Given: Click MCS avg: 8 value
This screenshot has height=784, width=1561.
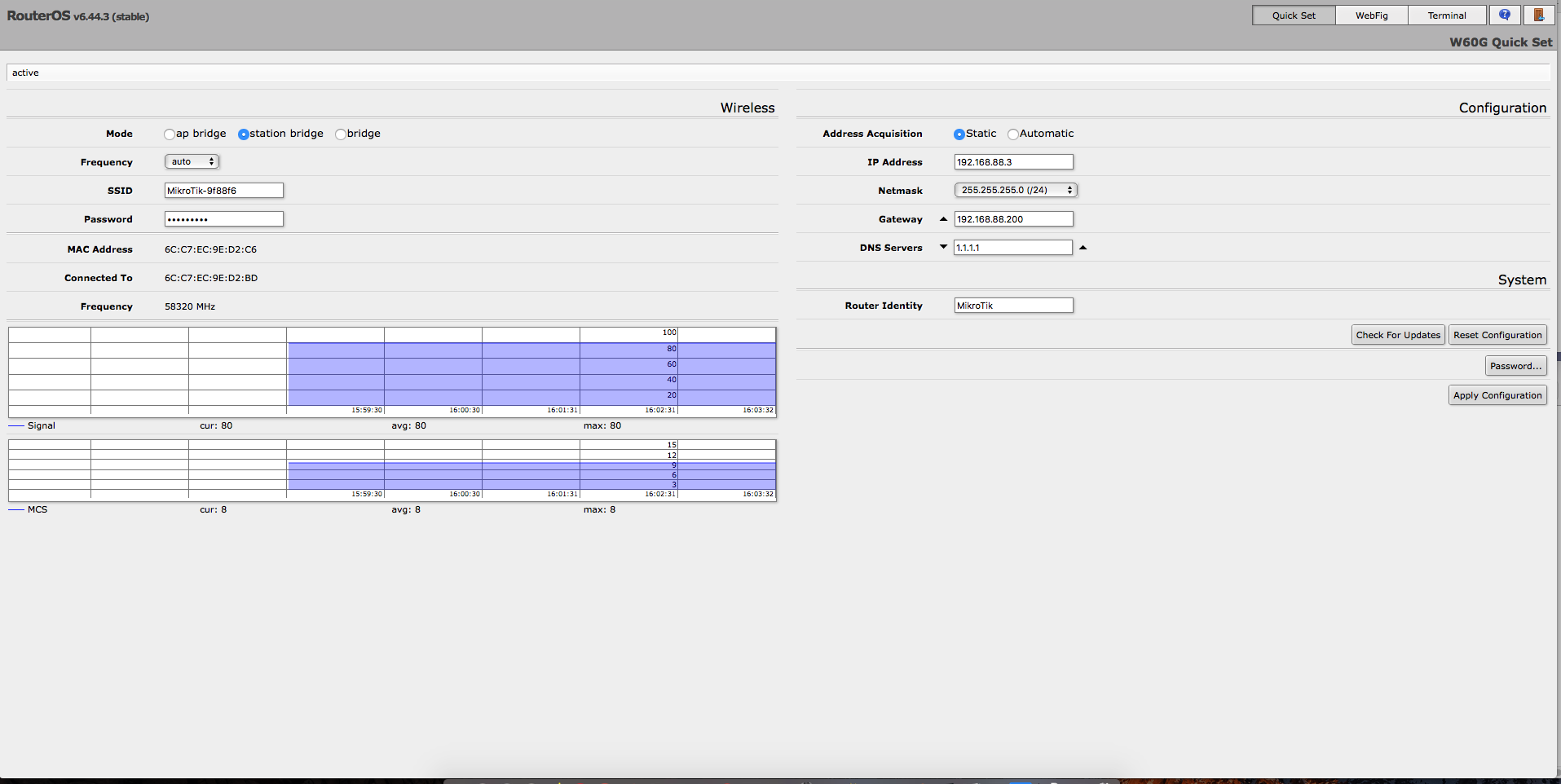Looking at the screenshot, I should click(406, 509).
